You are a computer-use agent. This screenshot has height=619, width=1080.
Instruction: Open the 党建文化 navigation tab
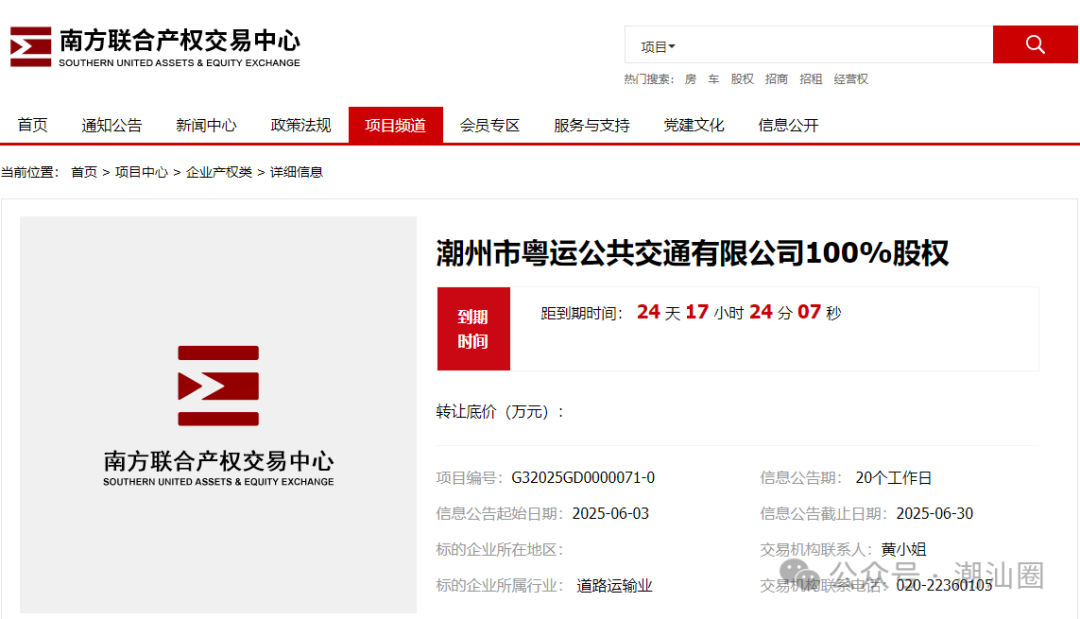(x=694, y=125)
